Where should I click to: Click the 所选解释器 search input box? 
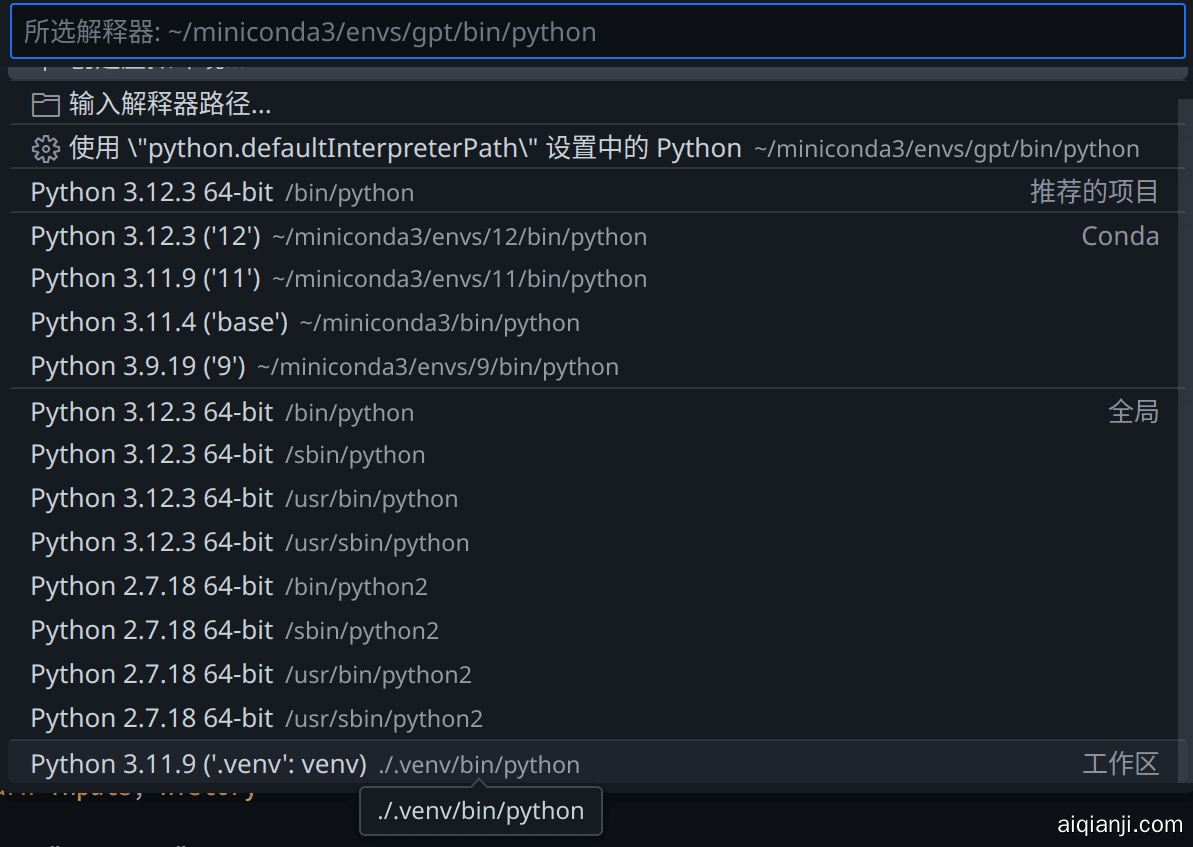click(596, 32)
